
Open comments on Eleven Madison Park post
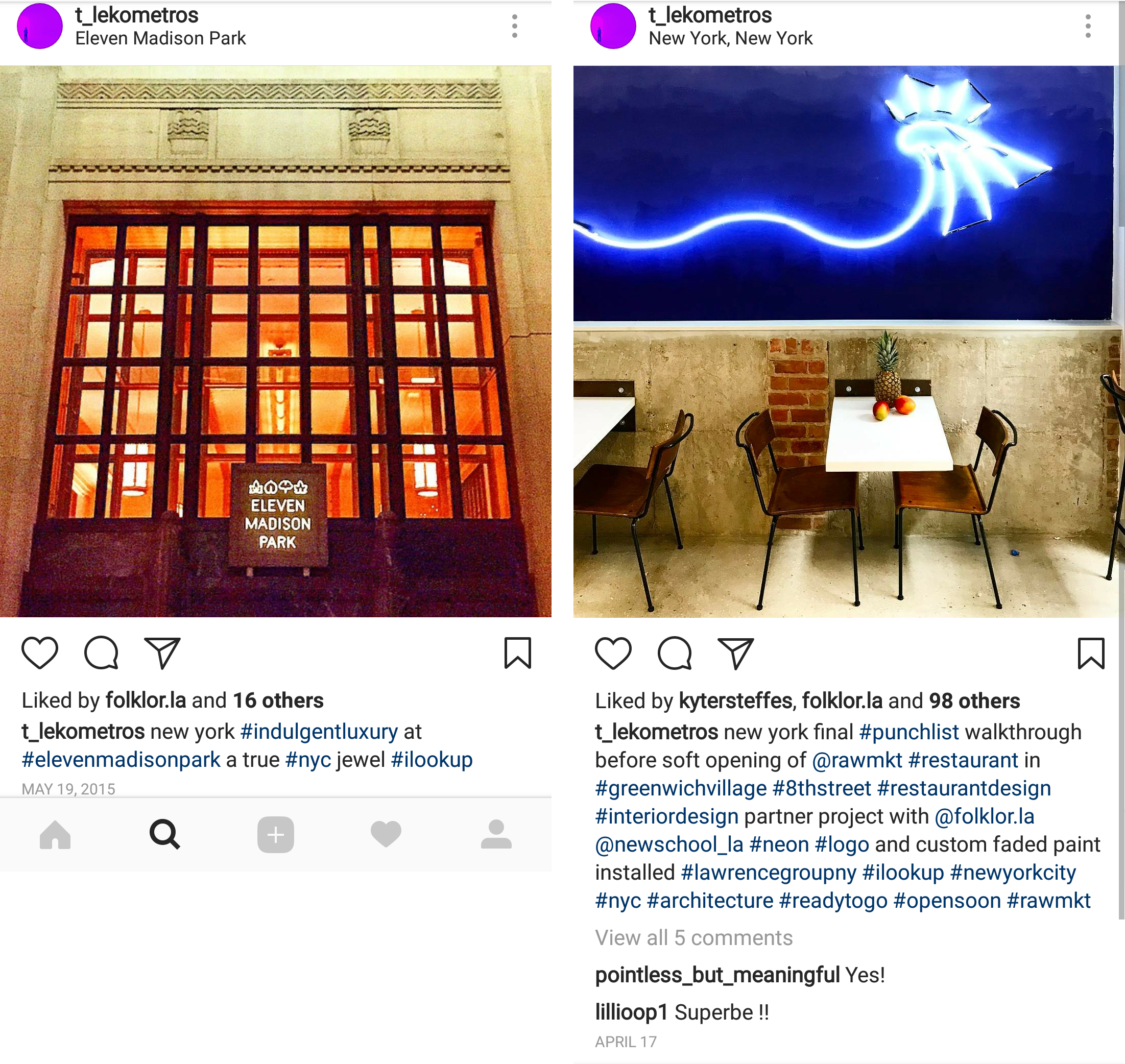pyautogui.click(x=102, y=653)
